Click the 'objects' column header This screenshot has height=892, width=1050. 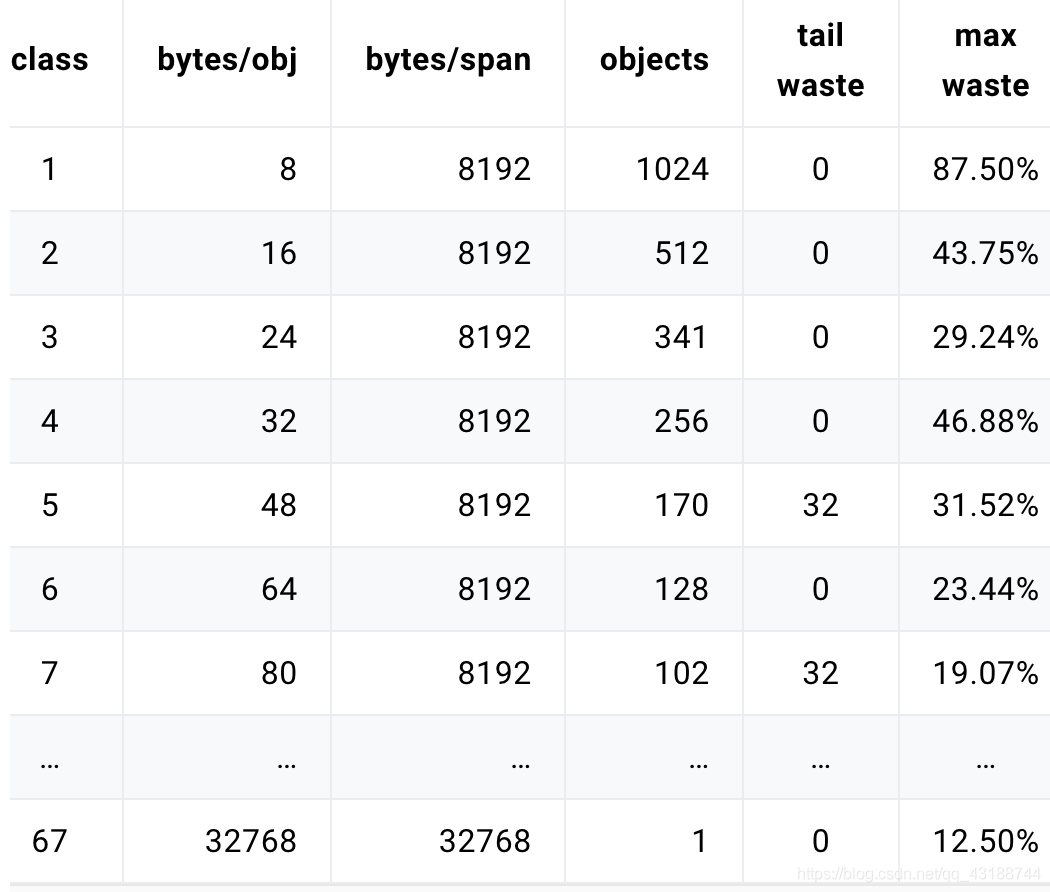tap(654, 60)
